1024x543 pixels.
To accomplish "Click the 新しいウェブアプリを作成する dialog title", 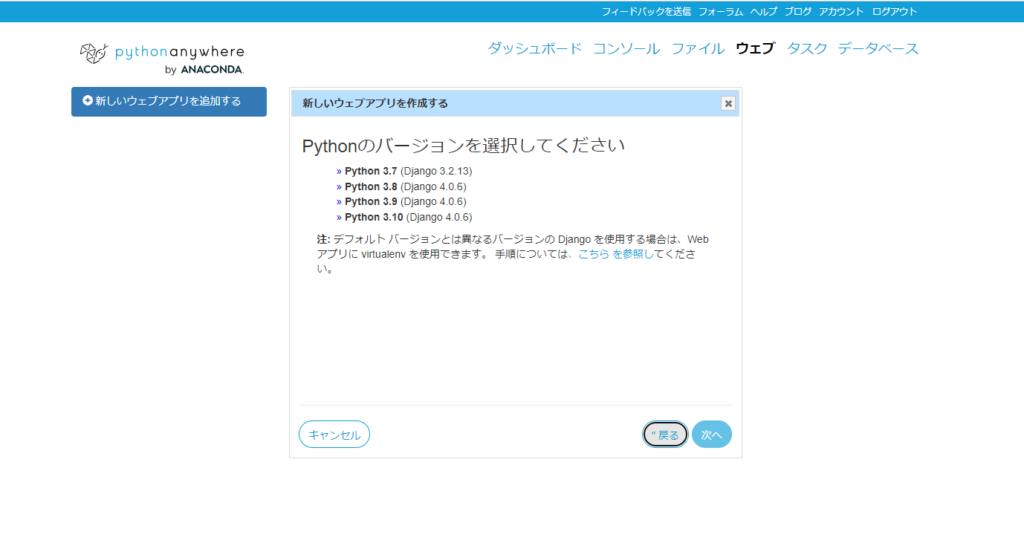I will [375, 103].
